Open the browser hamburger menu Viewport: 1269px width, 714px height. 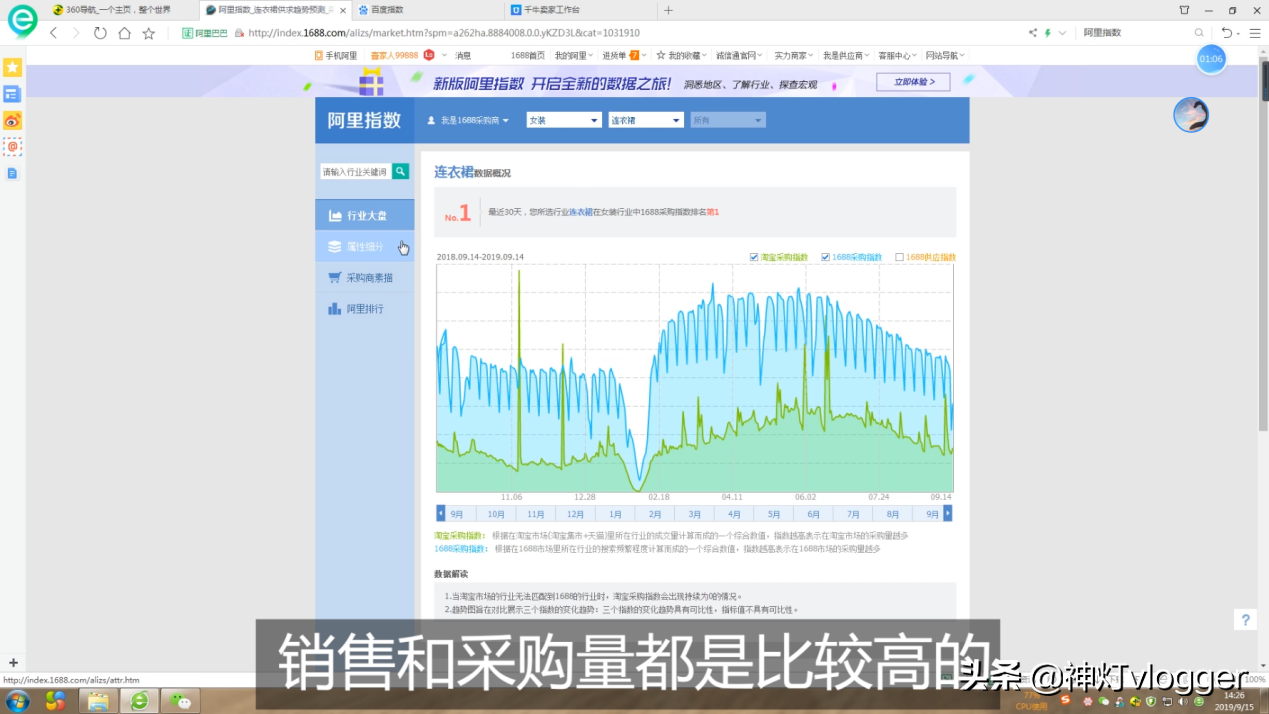point(1255,33)
